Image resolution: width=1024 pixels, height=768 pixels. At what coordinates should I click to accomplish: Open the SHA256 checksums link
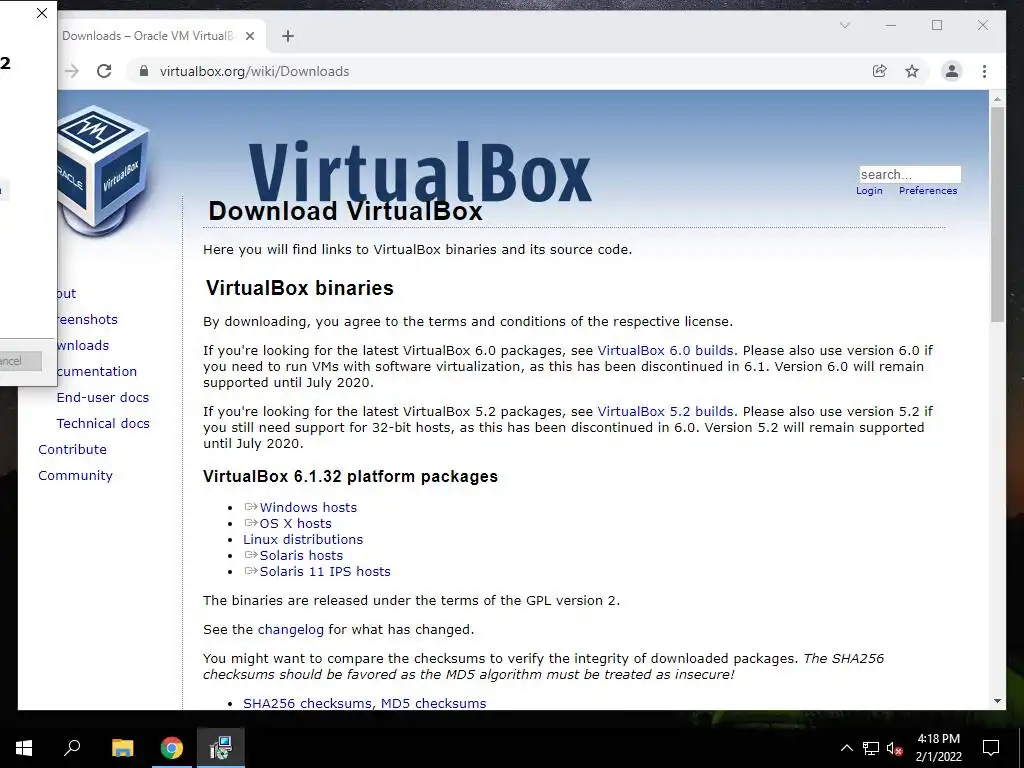click(x=308, y=703)
